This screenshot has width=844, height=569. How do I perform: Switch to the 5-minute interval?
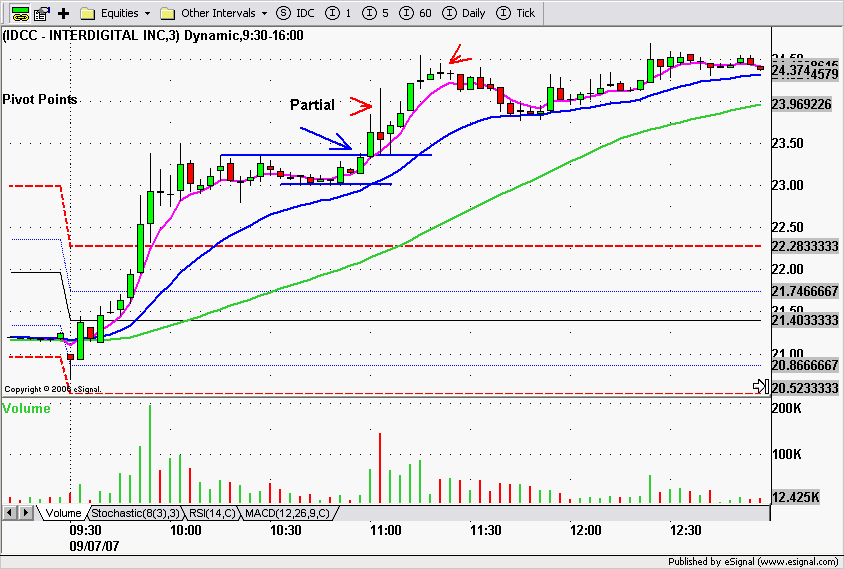(375, 13)
